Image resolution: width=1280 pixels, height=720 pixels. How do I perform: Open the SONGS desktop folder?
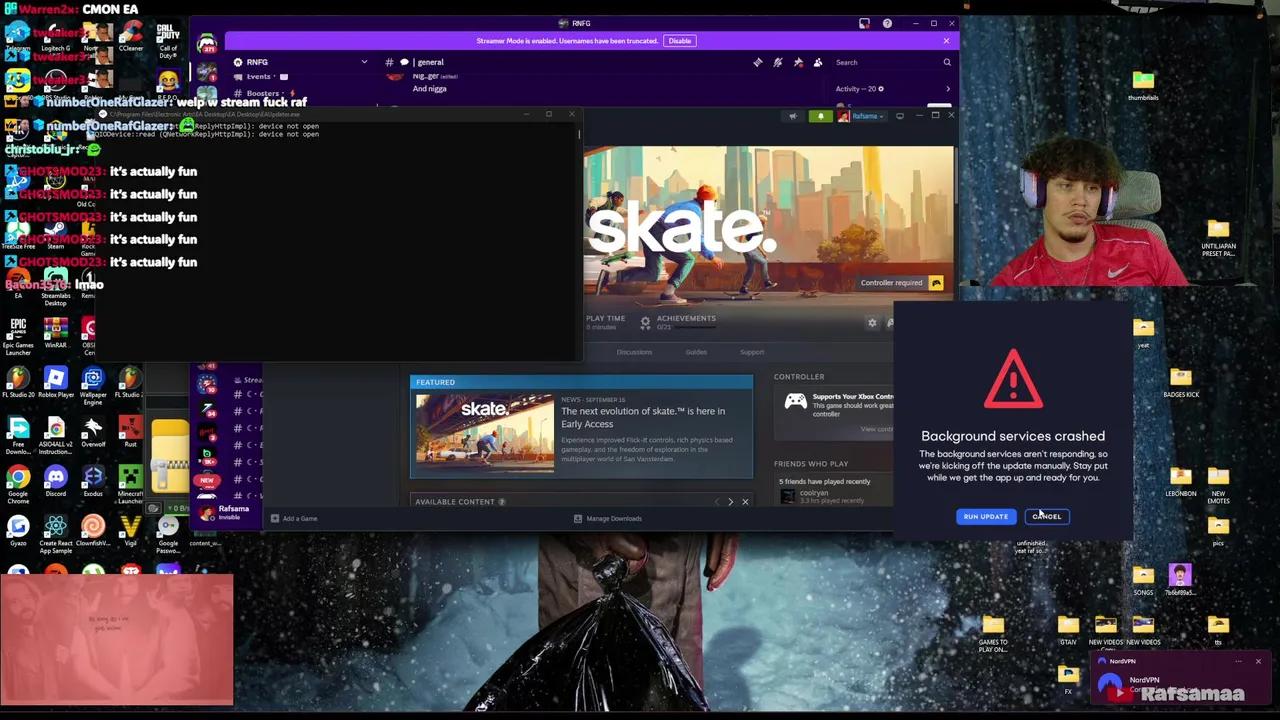(x=1143, y=579)
